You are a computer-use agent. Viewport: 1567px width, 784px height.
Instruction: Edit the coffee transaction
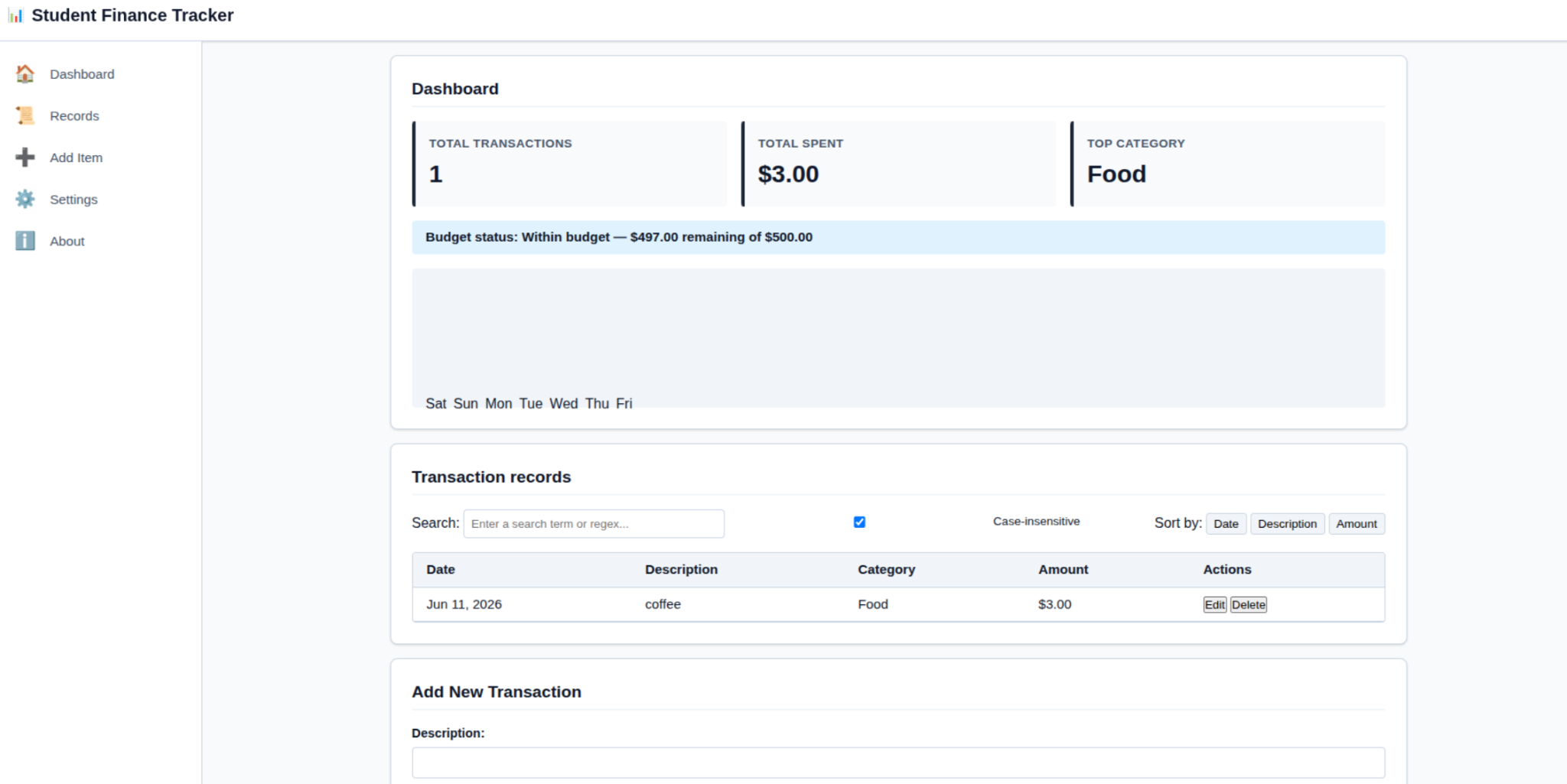(1215, 605)
